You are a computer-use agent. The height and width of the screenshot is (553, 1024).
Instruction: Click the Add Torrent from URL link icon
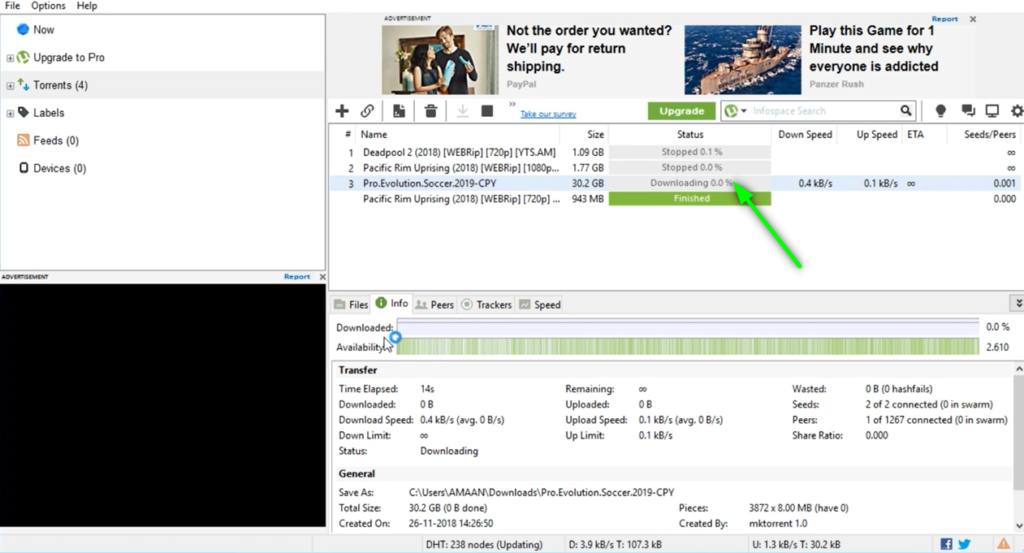click(367, 111)
